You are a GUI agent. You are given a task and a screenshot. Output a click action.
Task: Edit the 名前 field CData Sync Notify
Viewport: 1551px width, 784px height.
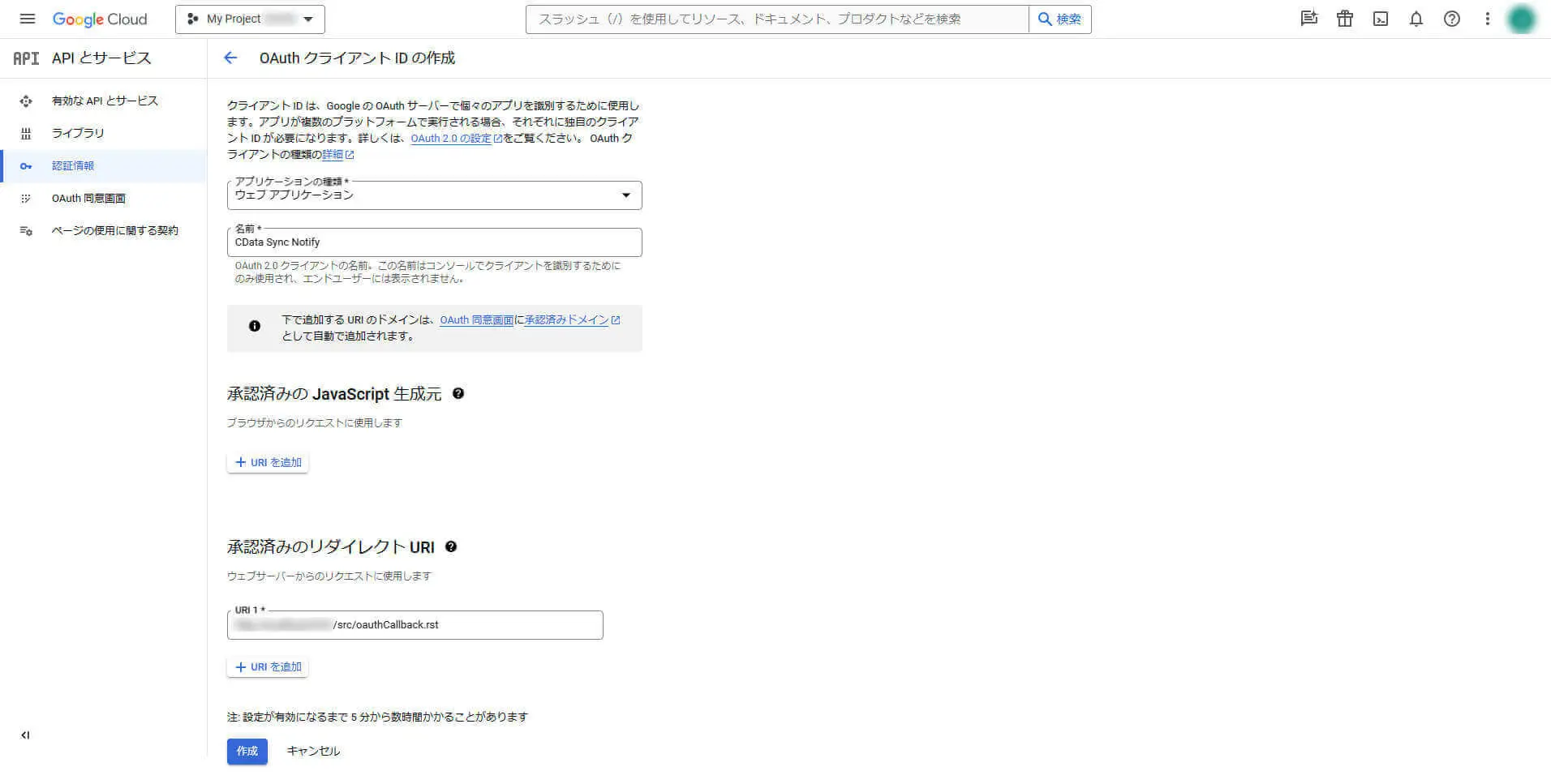[x=435, y=242]
